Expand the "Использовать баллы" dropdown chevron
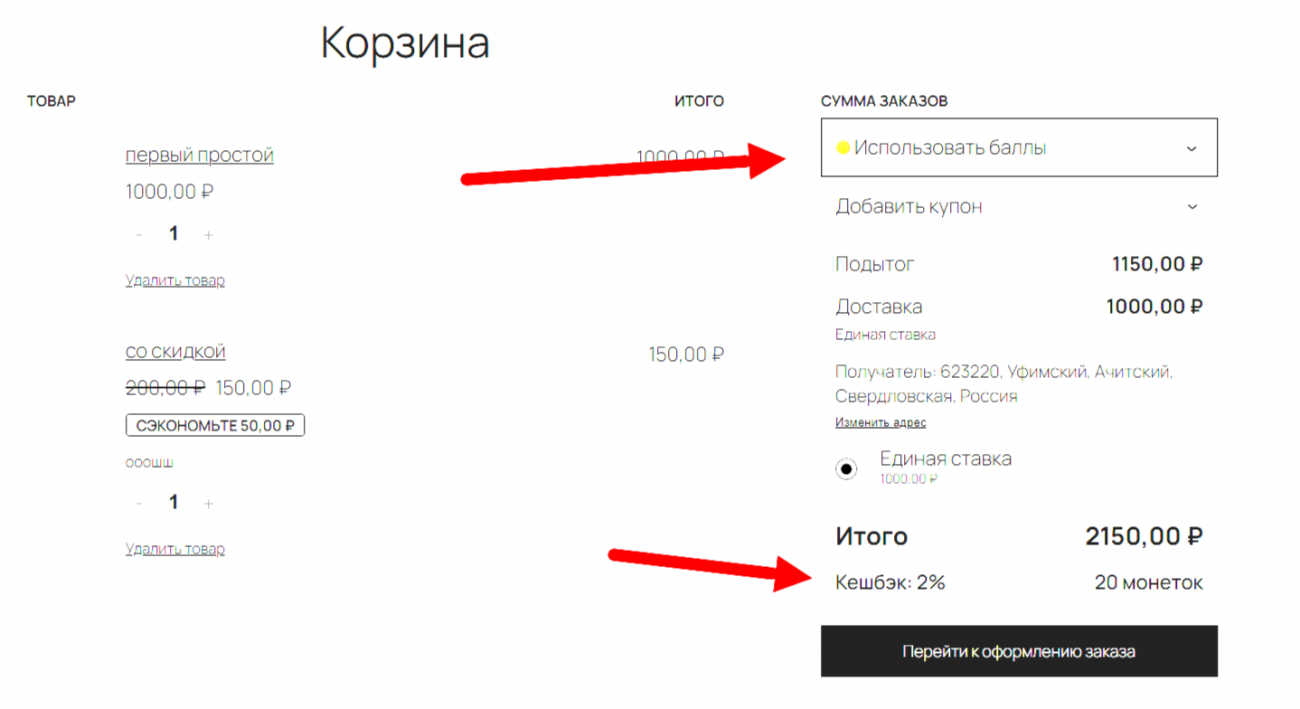The image size is (1300, 709). point(1191,148)
